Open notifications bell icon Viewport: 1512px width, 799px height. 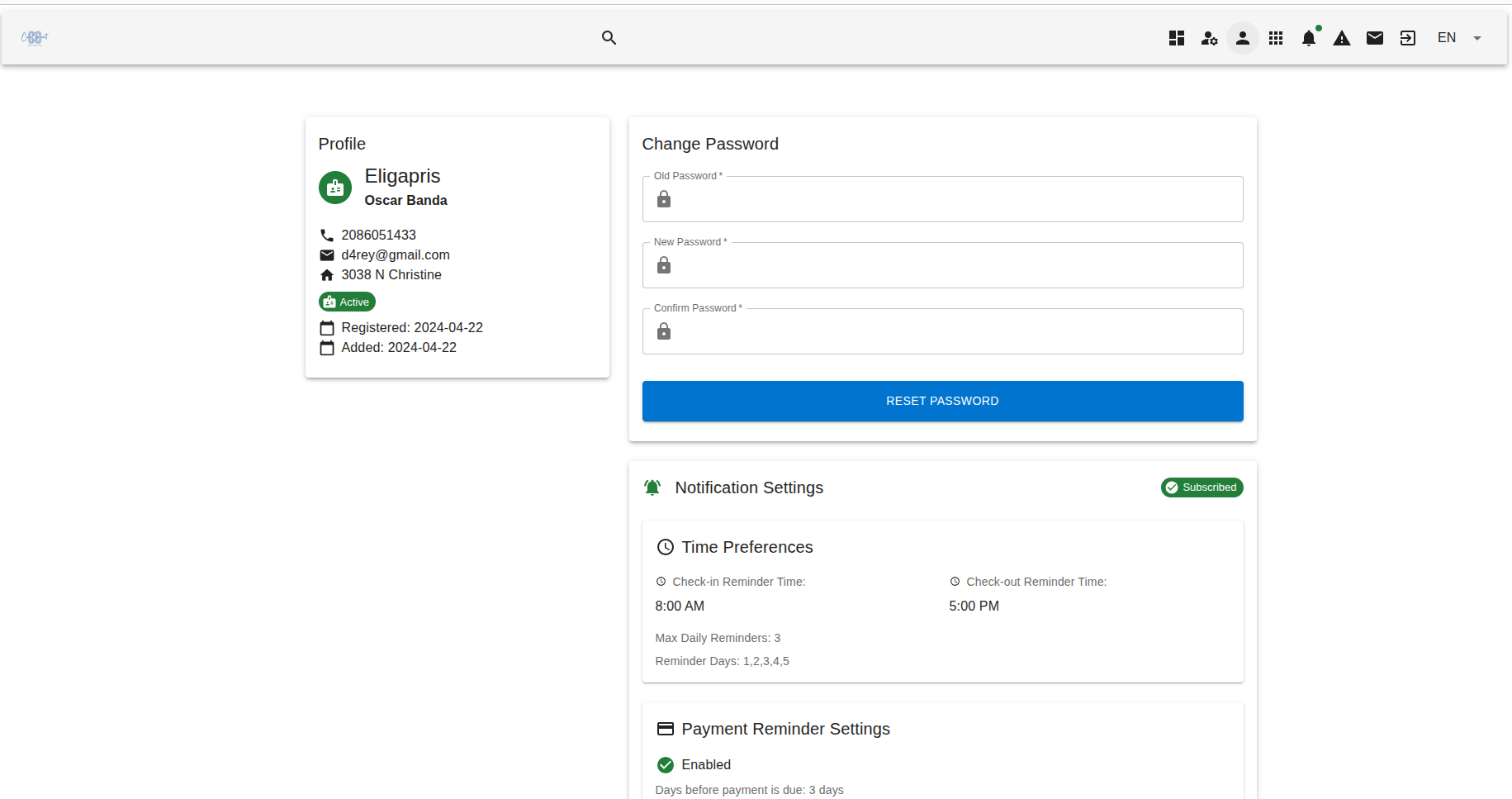point(1309,38)
